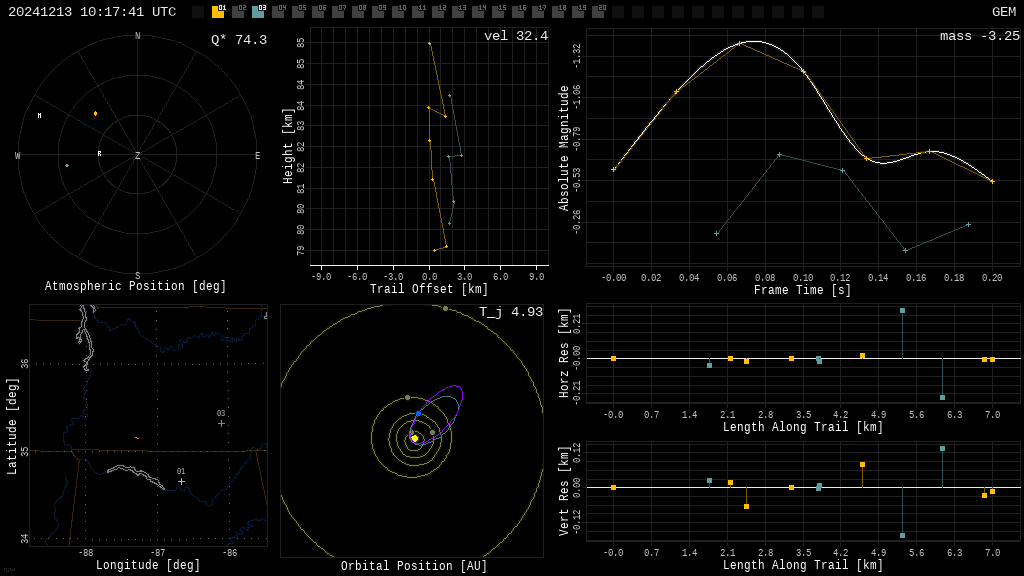
Task: Click the UTC timestamp at top left
Action: pos(92,12)
